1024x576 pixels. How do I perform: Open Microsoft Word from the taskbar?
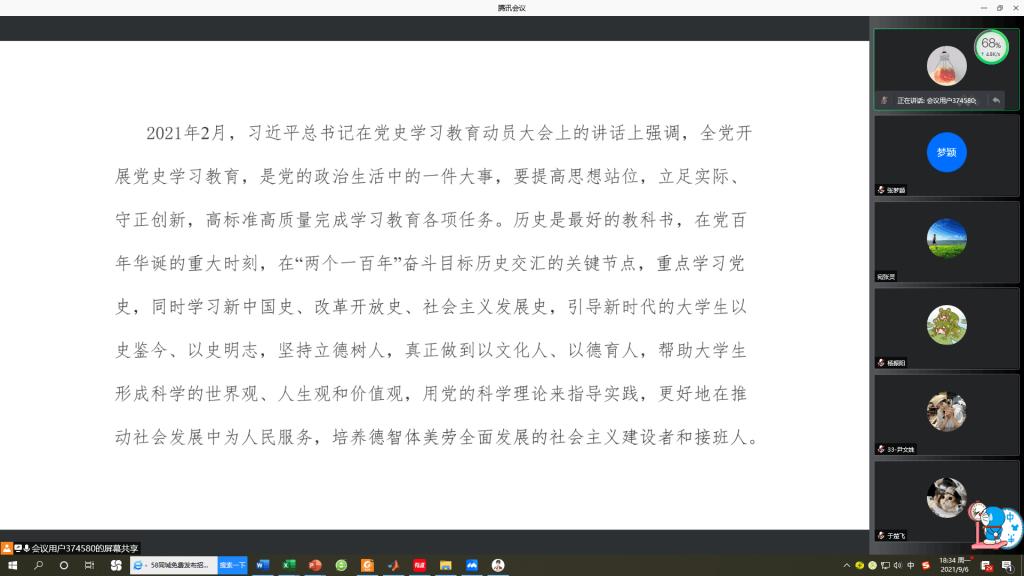[263, 565]
